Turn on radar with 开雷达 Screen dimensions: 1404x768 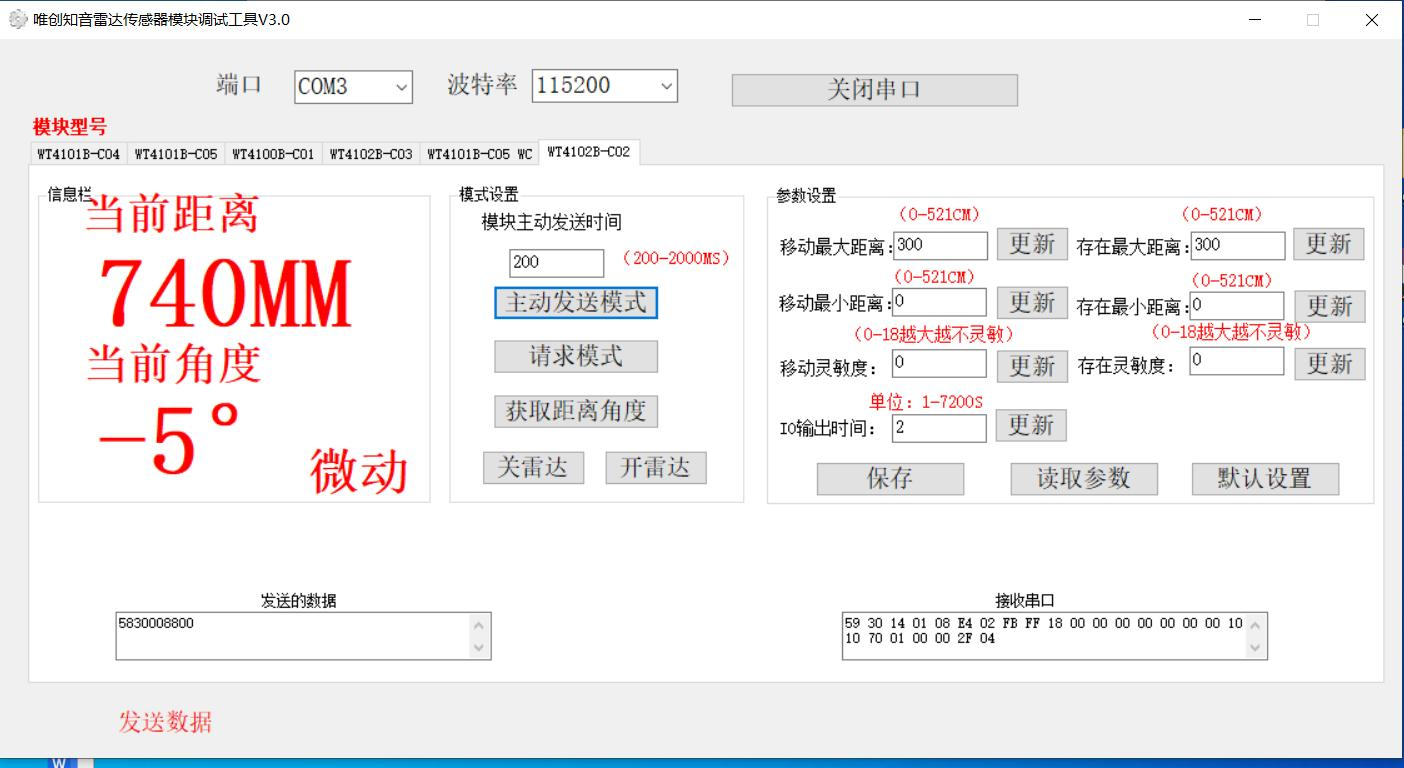655,468
